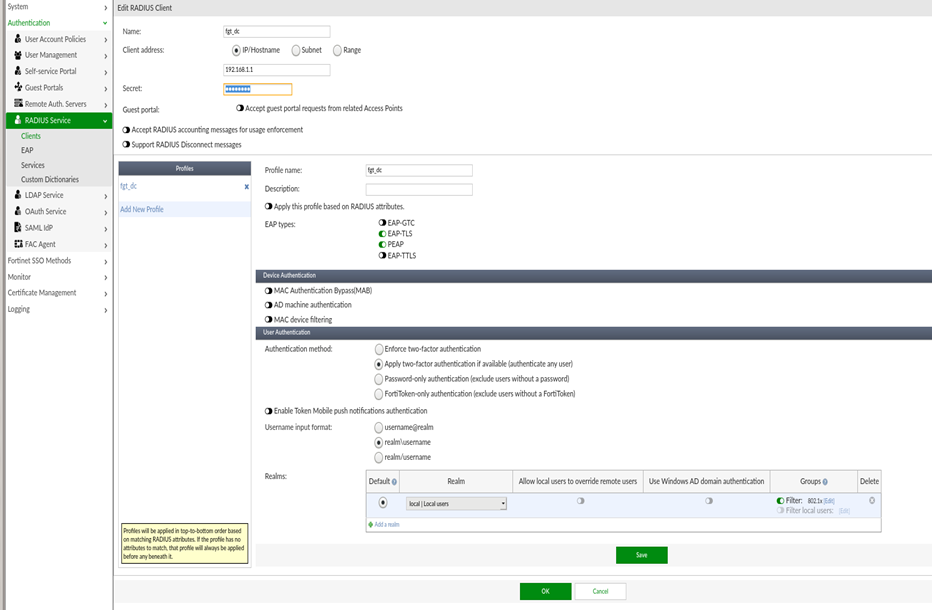This screenshot has width=932, height=610.
Task: Click the User Management icon in the sidebar
Action: point(18,55)
